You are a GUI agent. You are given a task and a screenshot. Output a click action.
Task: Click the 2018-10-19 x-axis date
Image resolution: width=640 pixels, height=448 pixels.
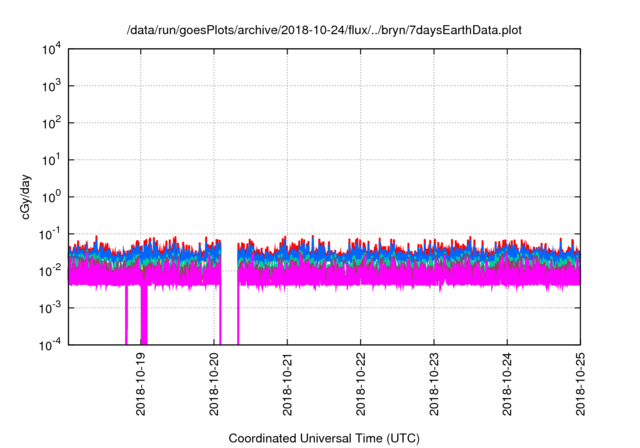(140, 384)
